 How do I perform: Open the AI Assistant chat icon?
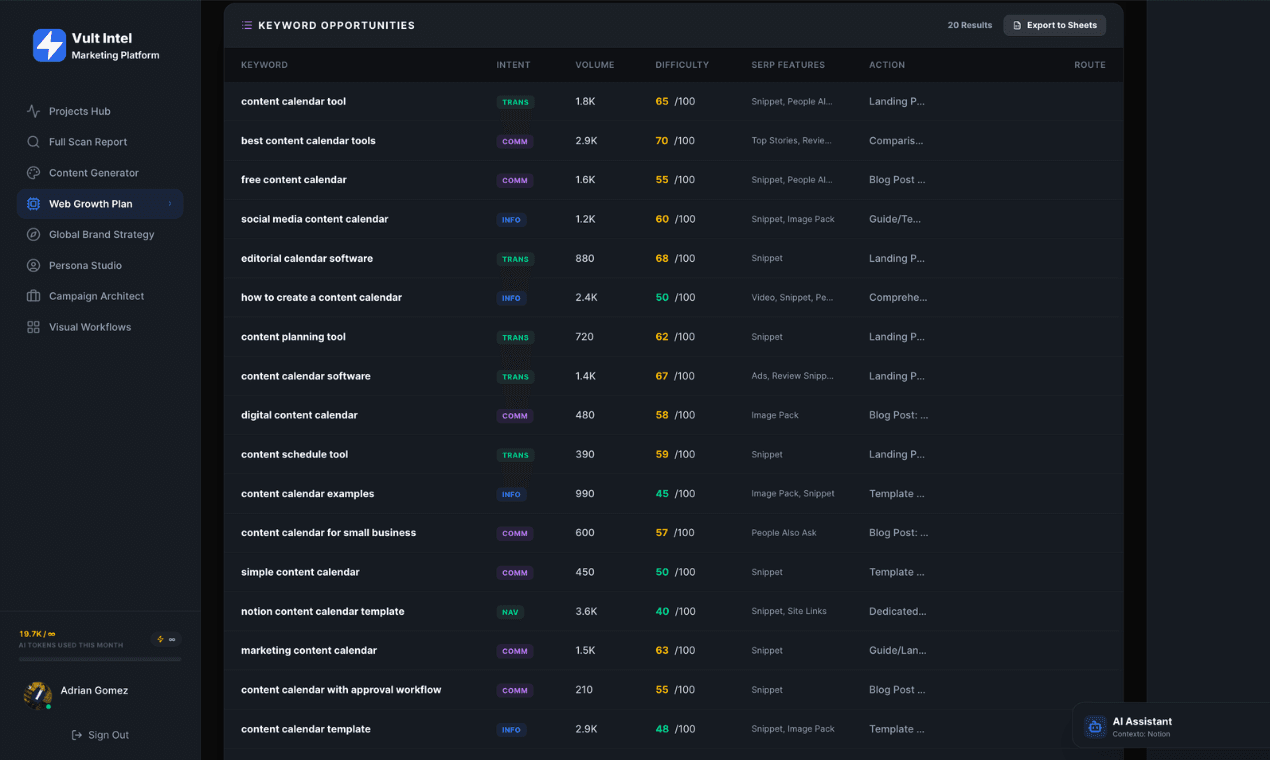point(1094,726)
